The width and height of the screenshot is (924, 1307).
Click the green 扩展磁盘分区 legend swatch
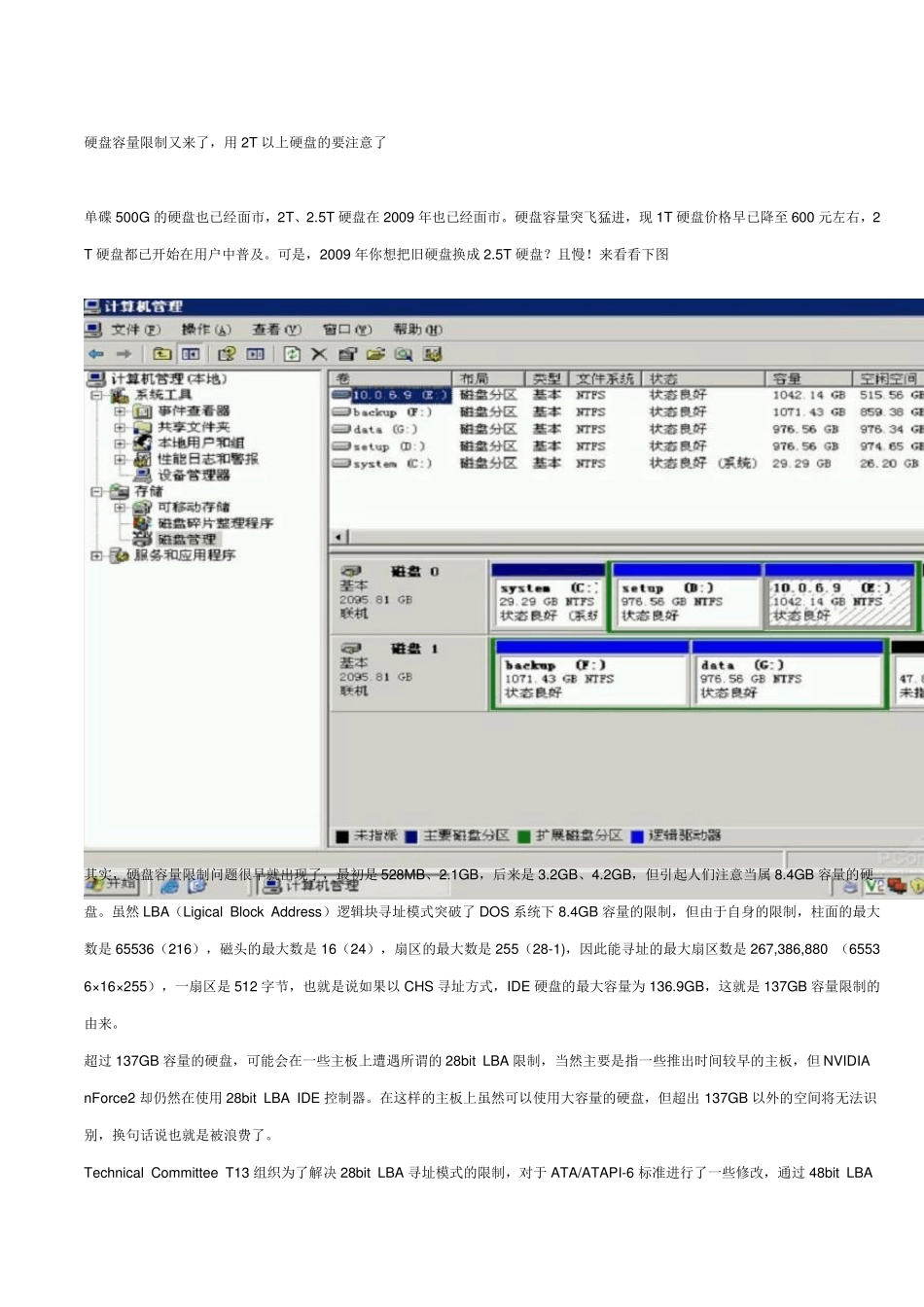(524, 836)
